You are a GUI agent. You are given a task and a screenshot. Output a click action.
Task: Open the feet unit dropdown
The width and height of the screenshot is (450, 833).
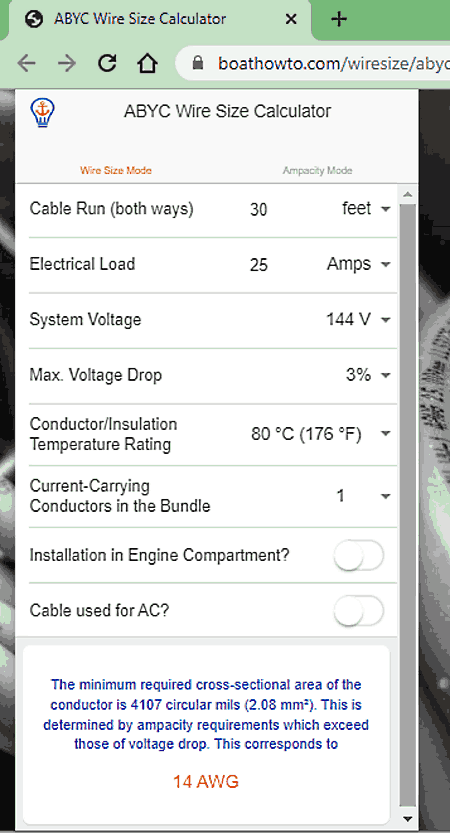point(366,209)
